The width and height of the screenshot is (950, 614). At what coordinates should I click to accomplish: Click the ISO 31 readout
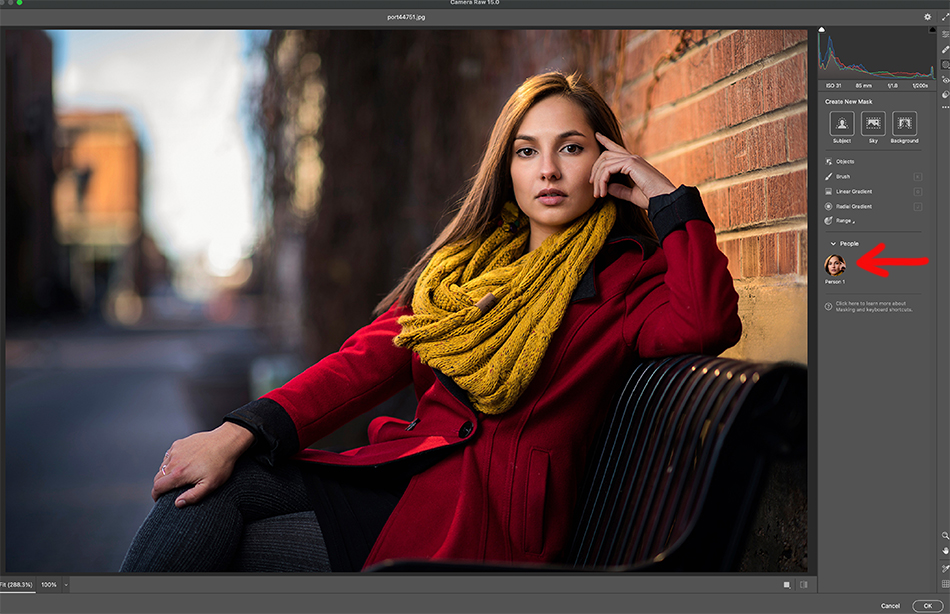833,86
